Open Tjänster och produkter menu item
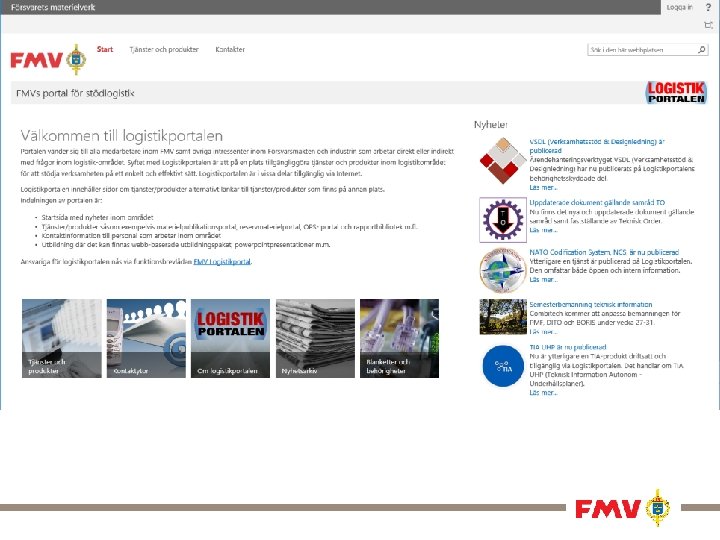The image size is (720, 540). click(x=164, y=50)
